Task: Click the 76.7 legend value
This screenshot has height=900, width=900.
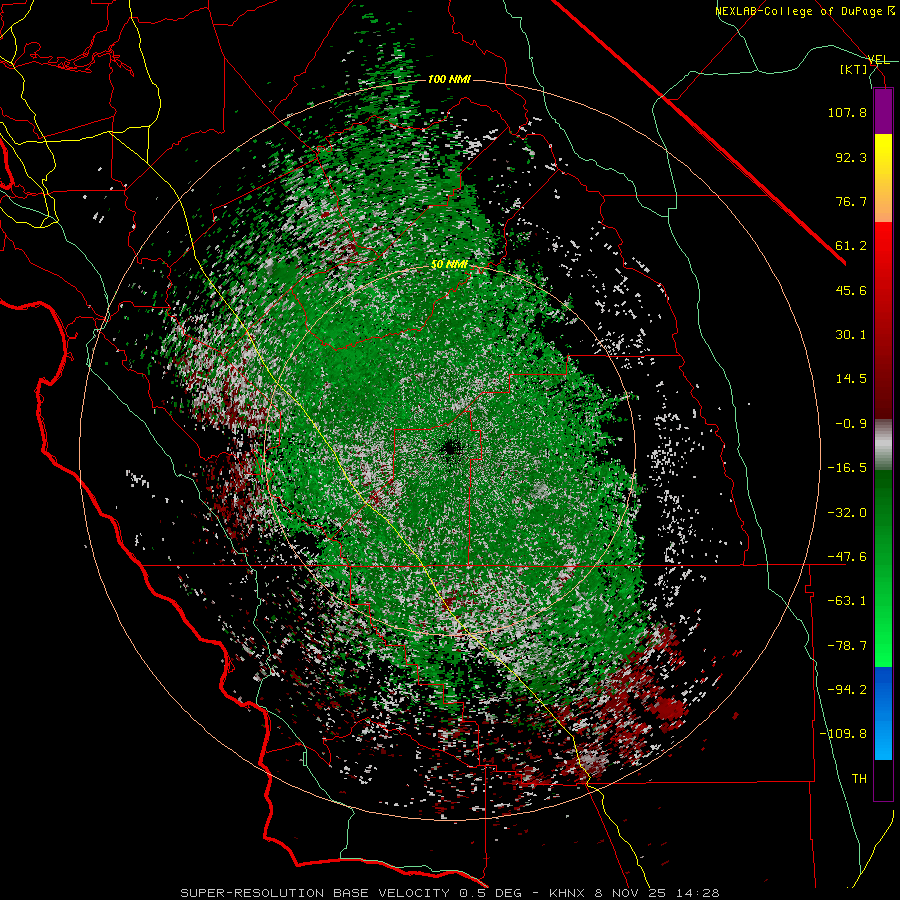Action: pos(851,201)
